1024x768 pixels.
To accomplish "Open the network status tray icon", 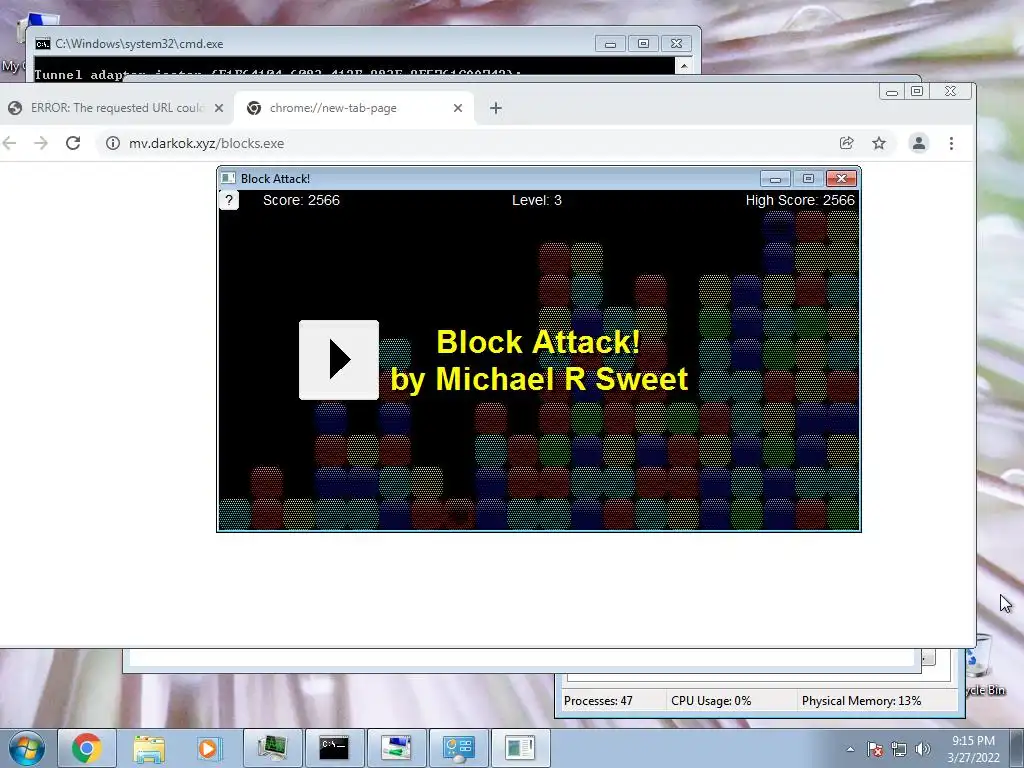I will click(899, 749).
